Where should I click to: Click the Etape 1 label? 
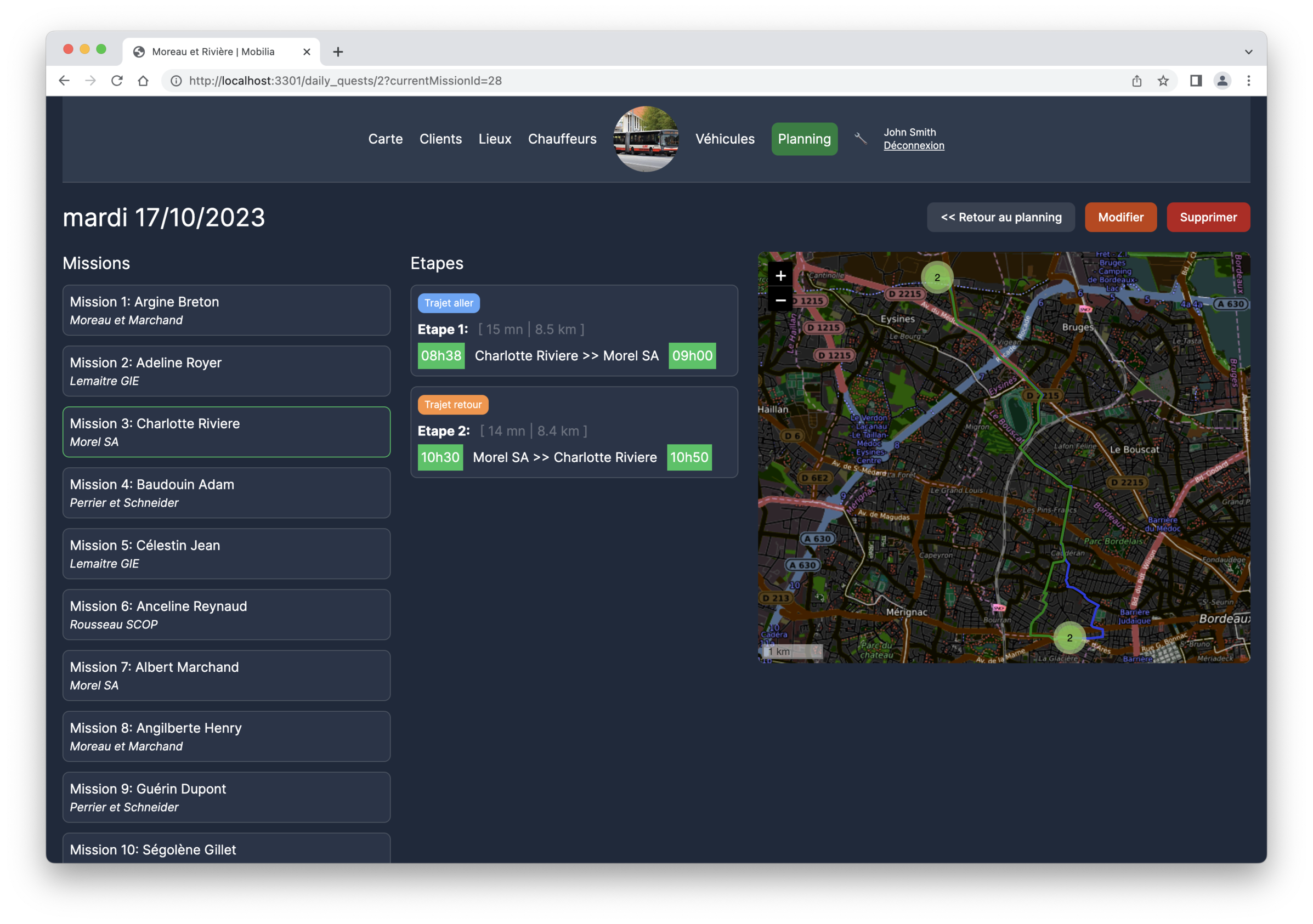click(x=443, y=330)
